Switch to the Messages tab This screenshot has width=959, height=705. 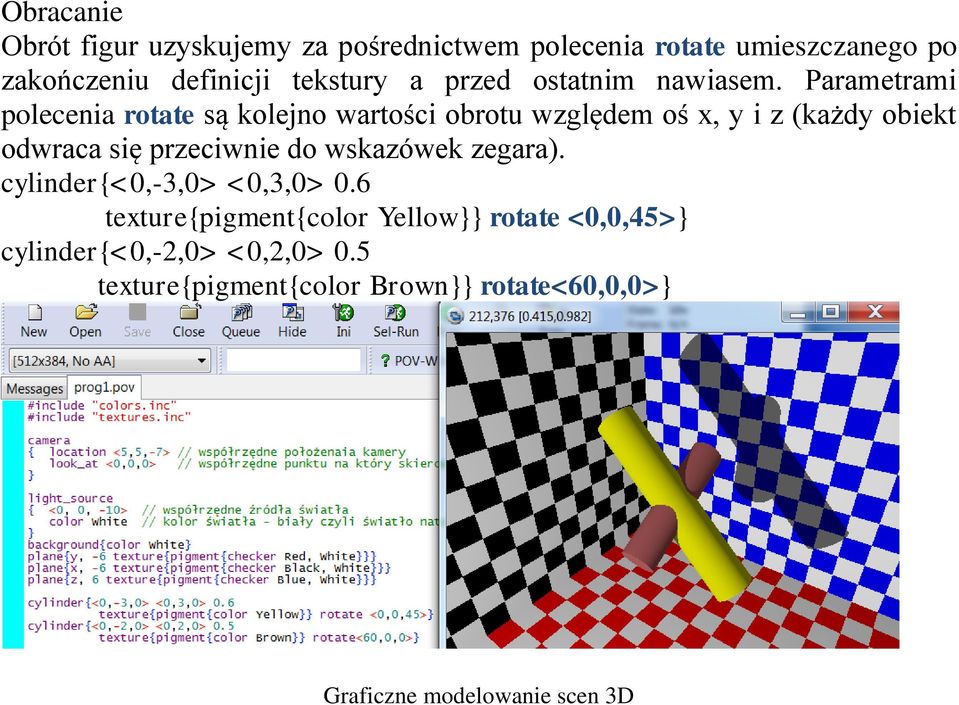point(35,388)
